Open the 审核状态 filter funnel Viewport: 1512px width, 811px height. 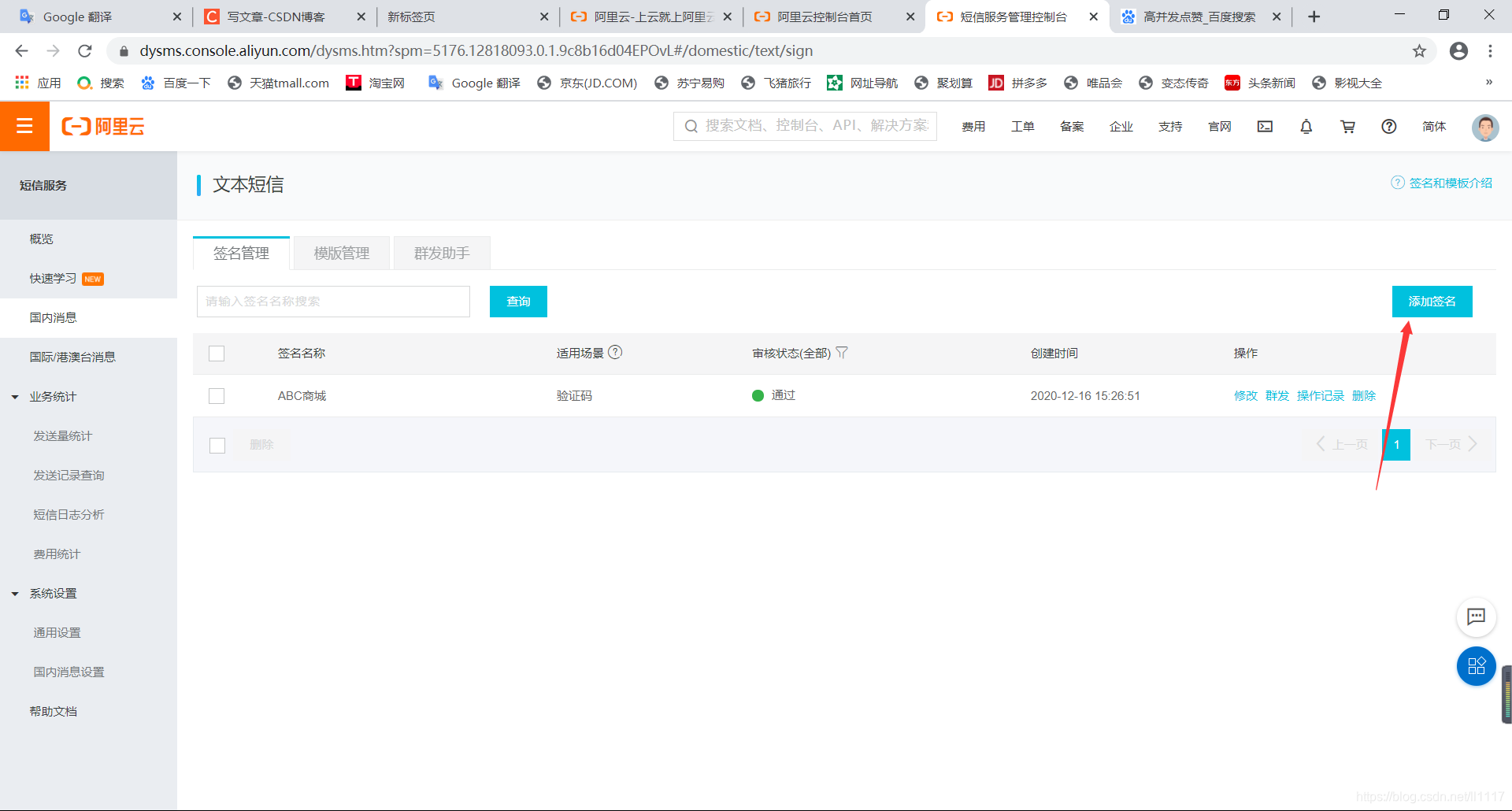tap(843, 353)
